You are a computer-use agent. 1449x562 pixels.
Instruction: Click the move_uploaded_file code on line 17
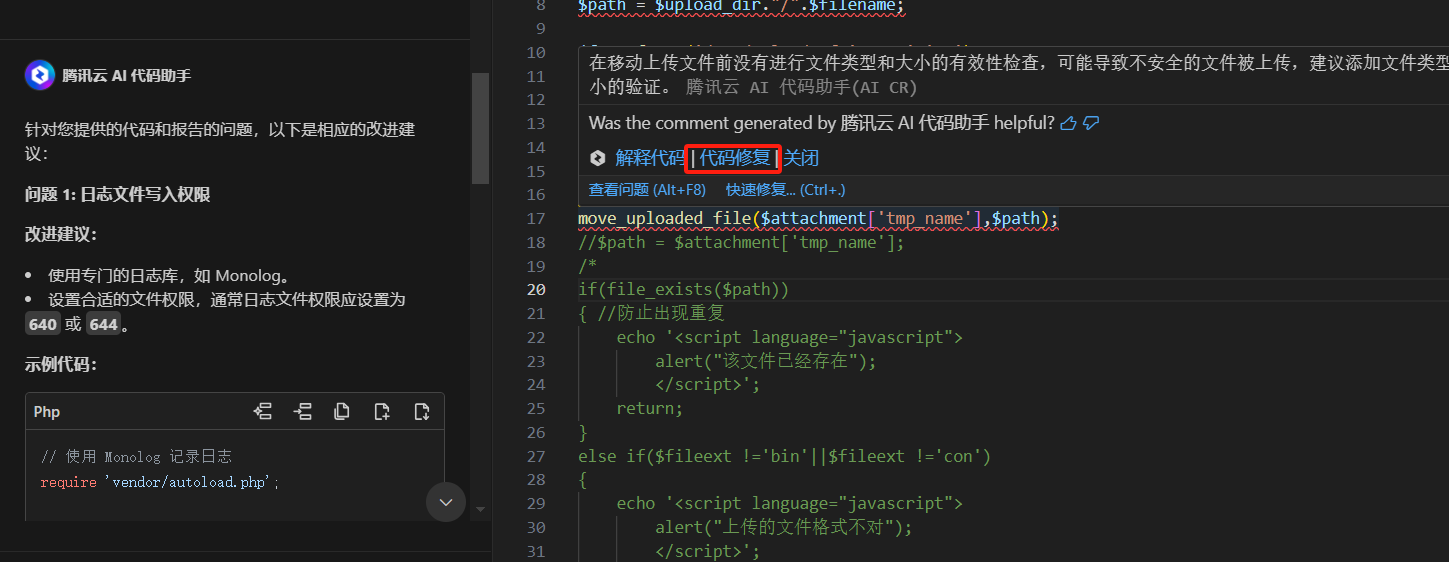click(x=818, y=218)
